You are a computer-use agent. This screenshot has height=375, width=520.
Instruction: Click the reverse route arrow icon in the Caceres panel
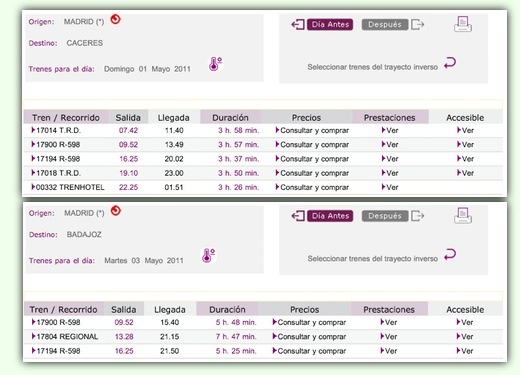pyautogui.click(x=450, y=63)
